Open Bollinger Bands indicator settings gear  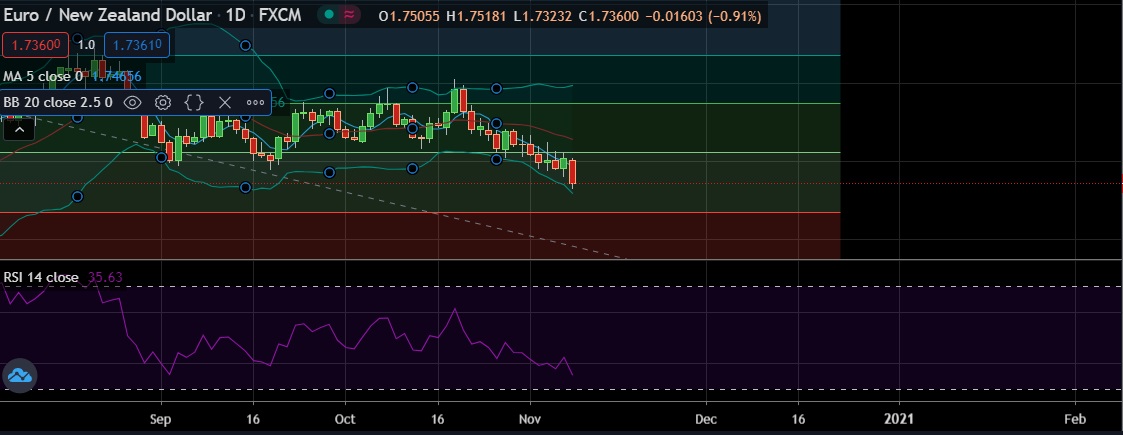click(x=163, y=102)
